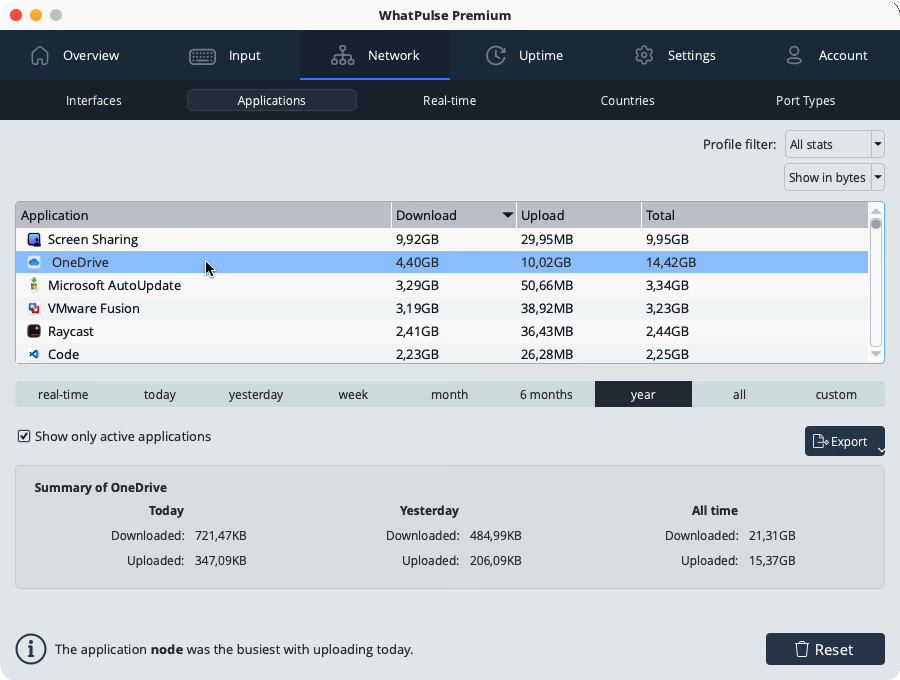Click the Code app icon

(34, 354)
